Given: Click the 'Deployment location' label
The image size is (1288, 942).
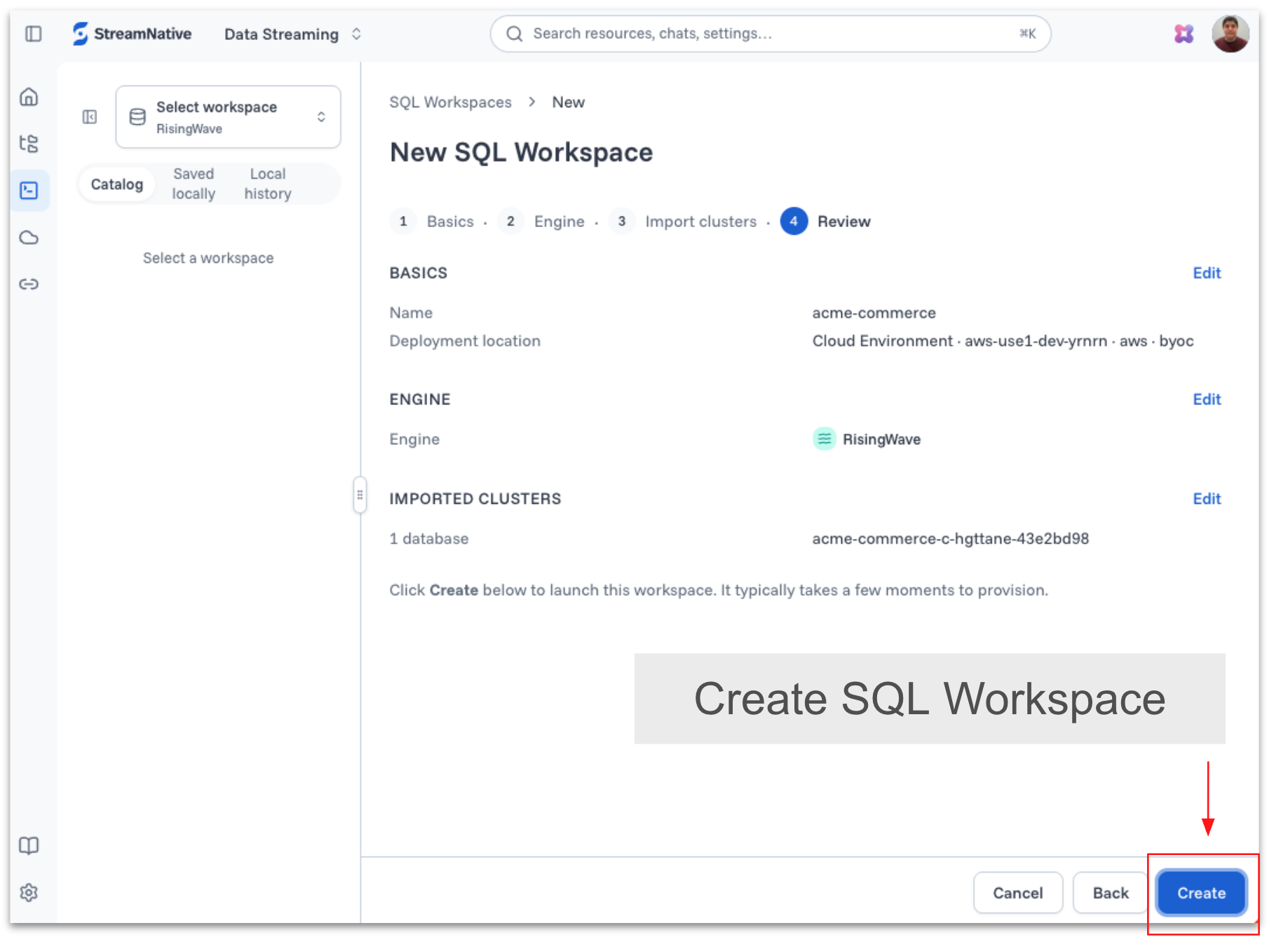Looking at the screenshot, I should pos(465,341).
